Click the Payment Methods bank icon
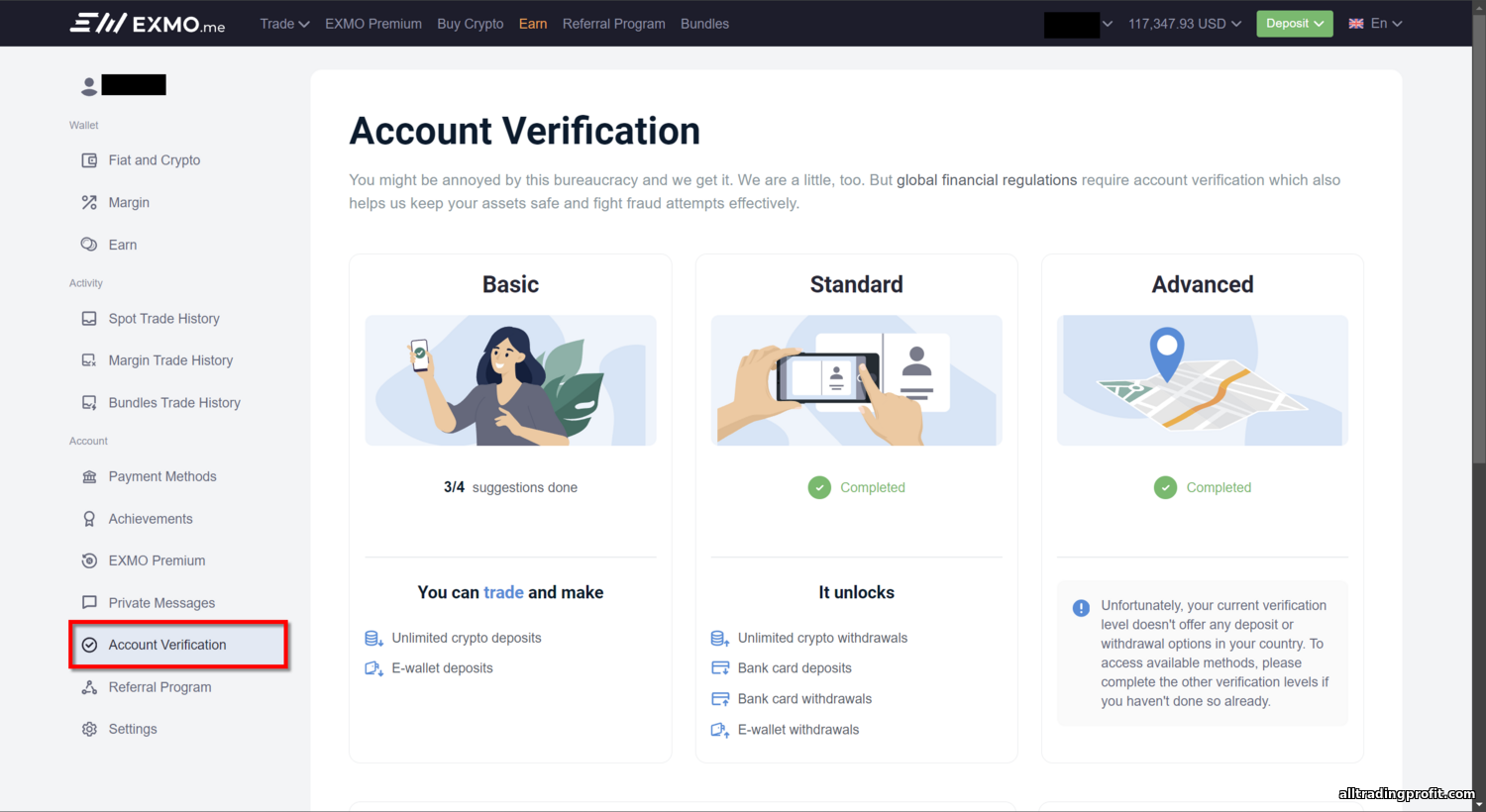 point(89,476)
